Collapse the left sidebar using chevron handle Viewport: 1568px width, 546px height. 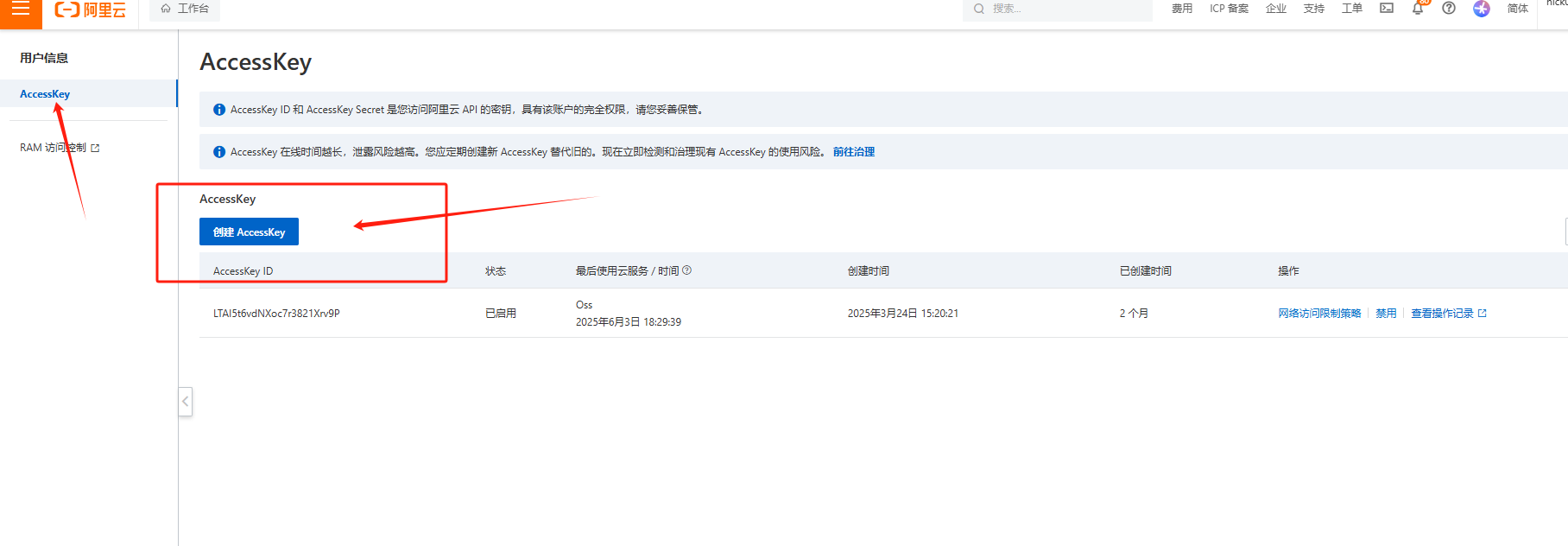186,402
